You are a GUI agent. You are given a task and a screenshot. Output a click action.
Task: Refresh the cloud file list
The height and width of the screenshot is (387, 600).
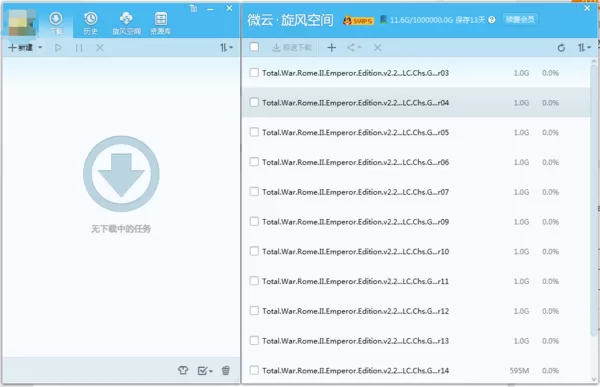tap(561, 48)
